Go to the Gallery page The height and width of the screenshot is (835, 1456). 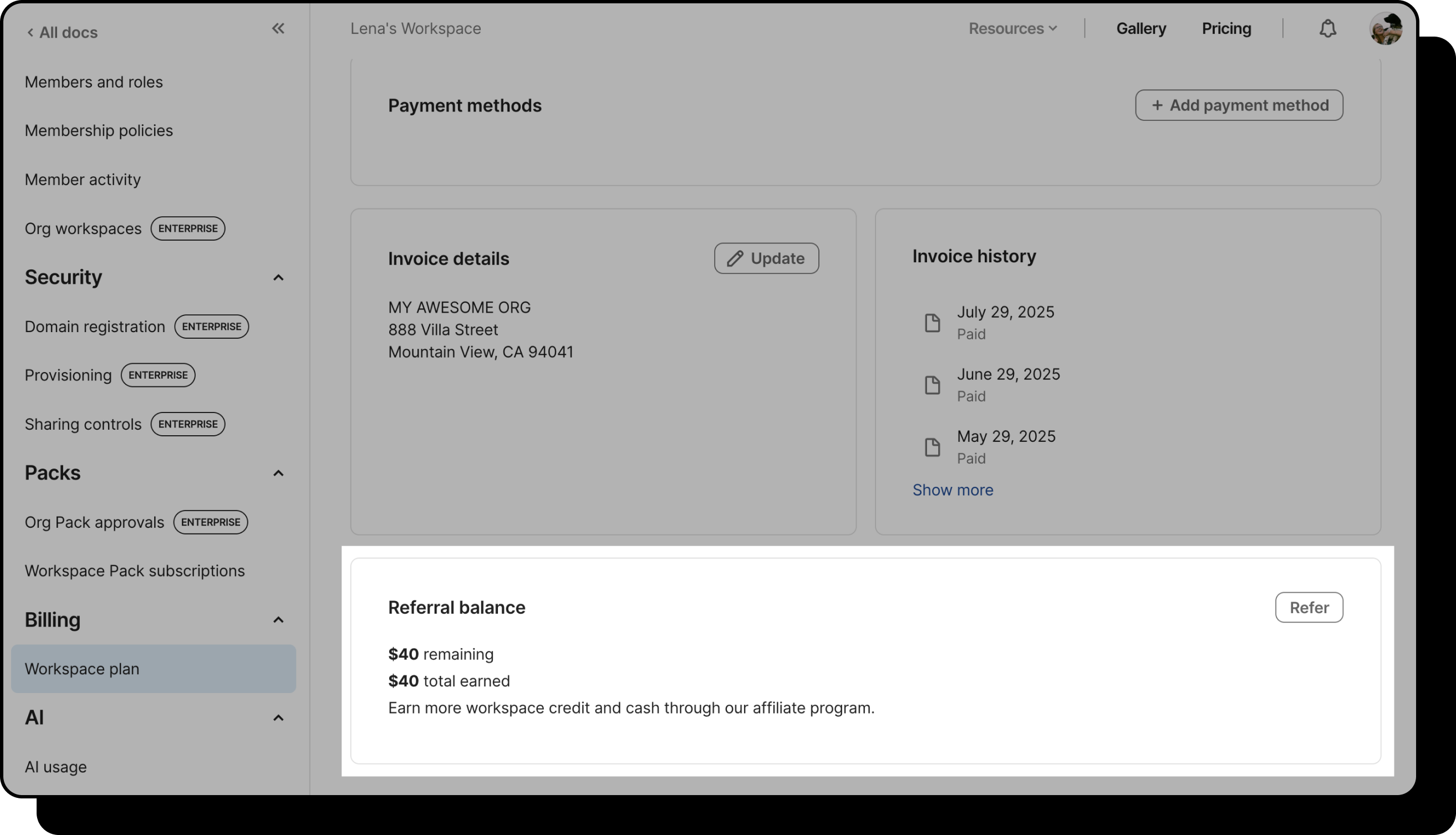point(1141,29)
